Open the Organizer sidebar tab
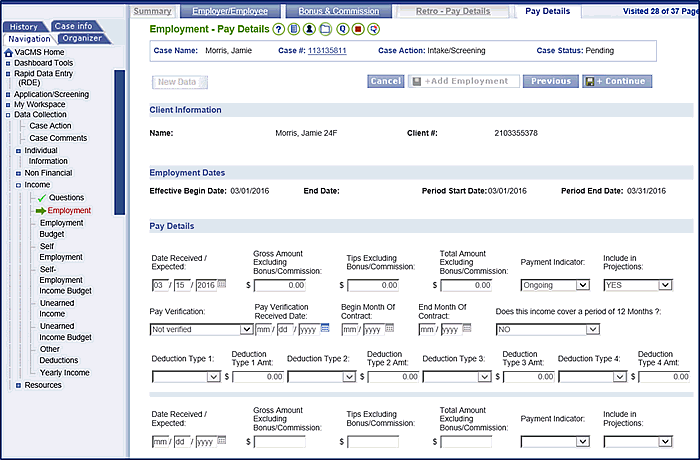 (x=83, y=38)
